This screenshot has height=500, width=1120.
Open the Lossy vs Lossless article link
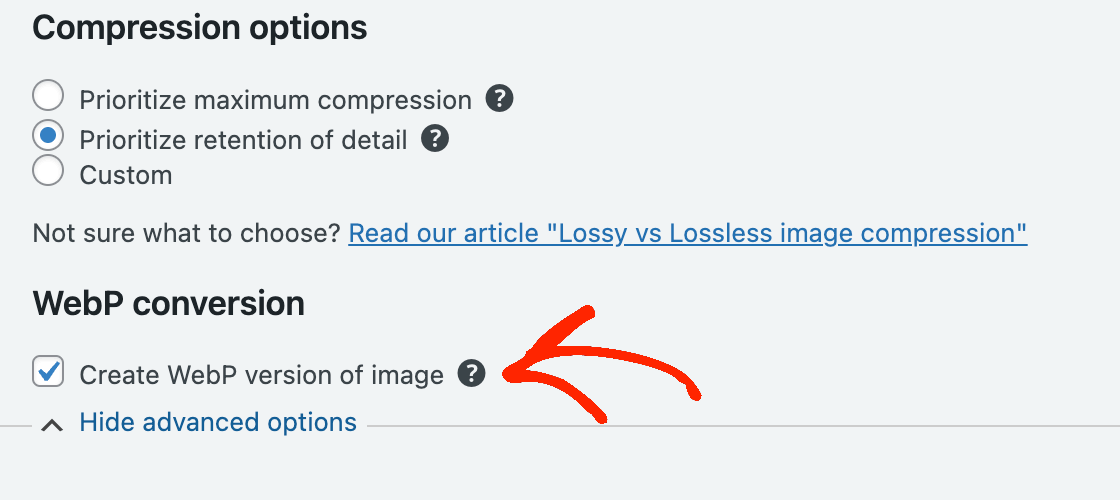click(687, 234)
